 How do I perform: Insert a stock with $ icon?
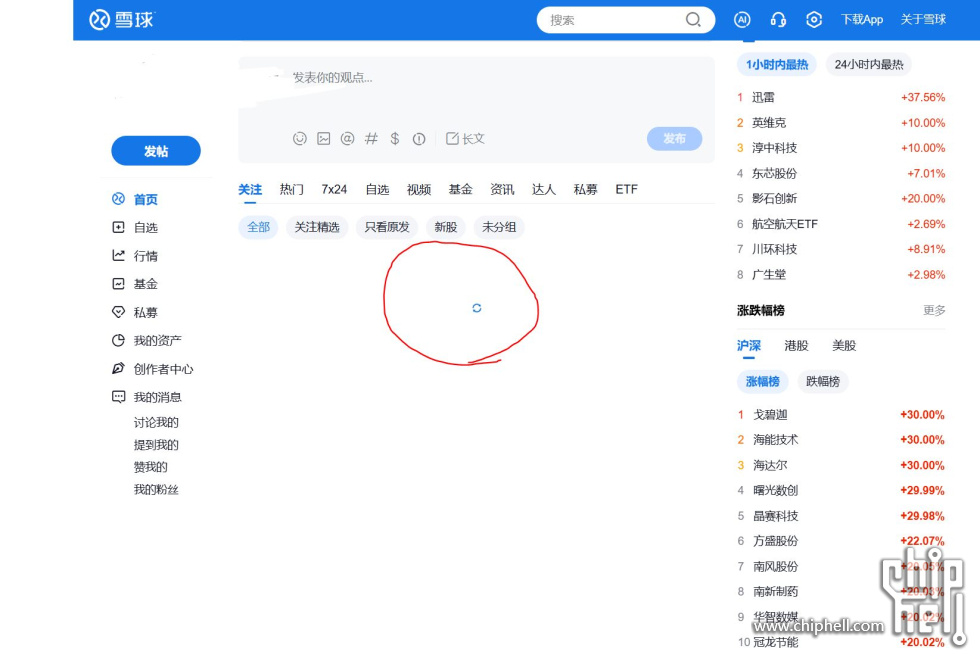point(395,139)
